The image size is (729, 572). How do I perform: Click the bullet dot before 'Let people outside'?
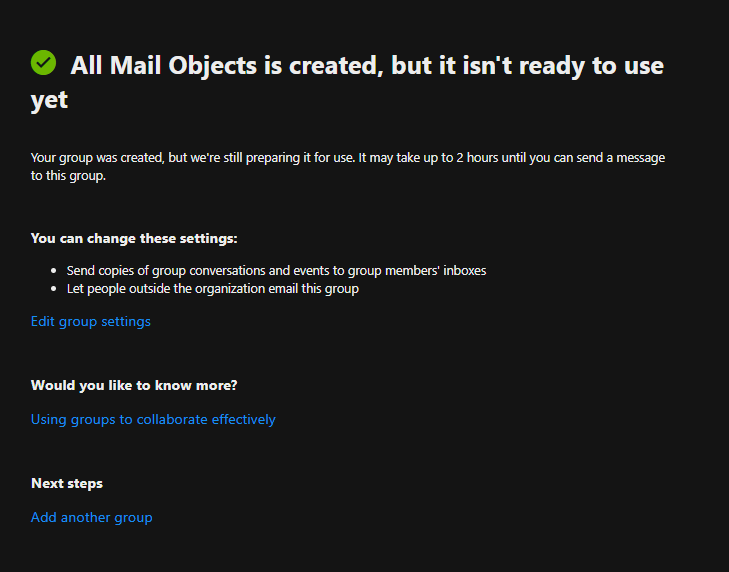tap(53, 289)
